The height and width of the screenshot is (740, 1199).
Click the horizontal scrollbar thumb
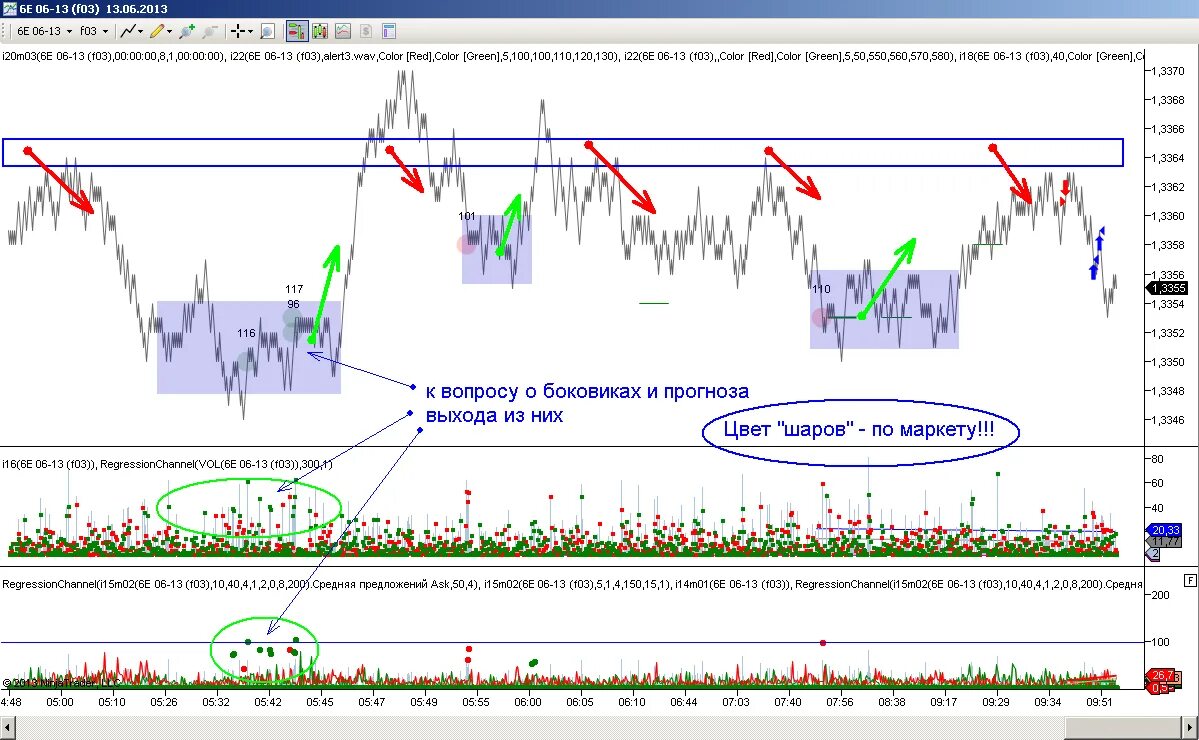tap(1123, 728)
